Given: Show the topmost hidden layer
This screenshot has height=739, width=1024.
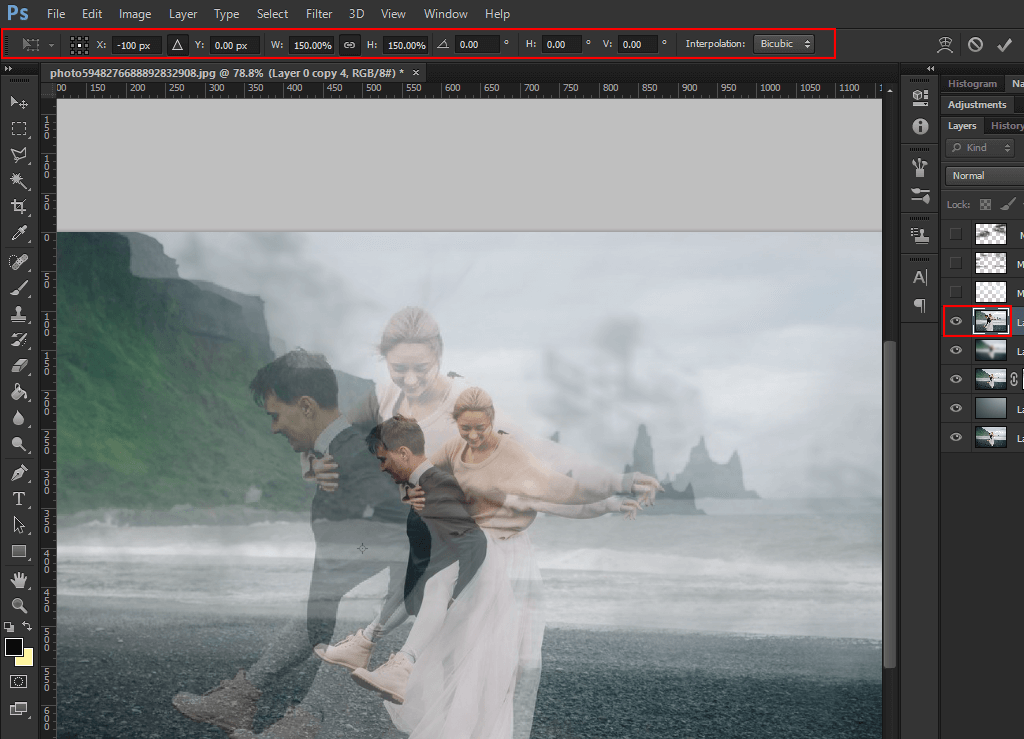Looking at the screenshot, I should 956,234.
